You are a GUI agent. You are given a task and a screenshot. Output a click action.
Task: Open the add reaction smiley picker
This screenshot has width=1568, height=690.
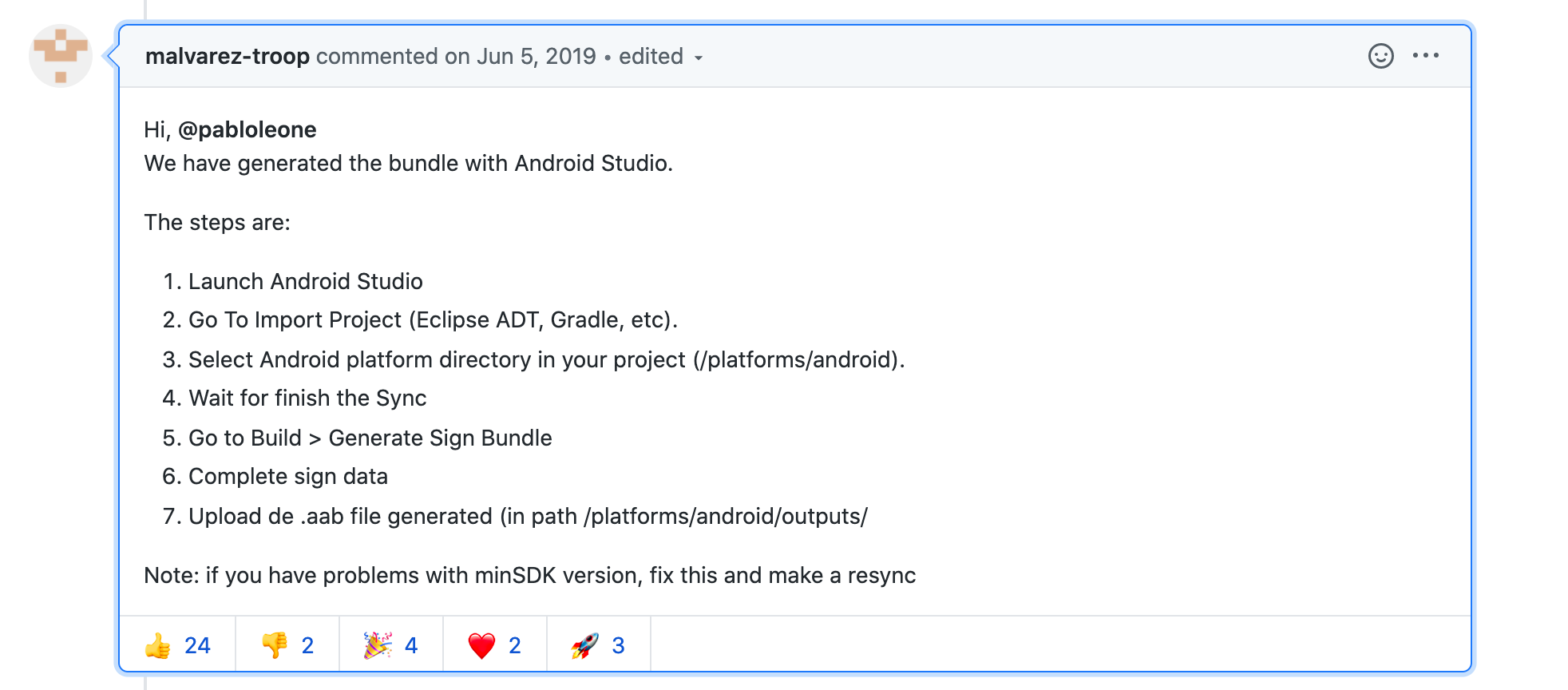[1380, 56]
